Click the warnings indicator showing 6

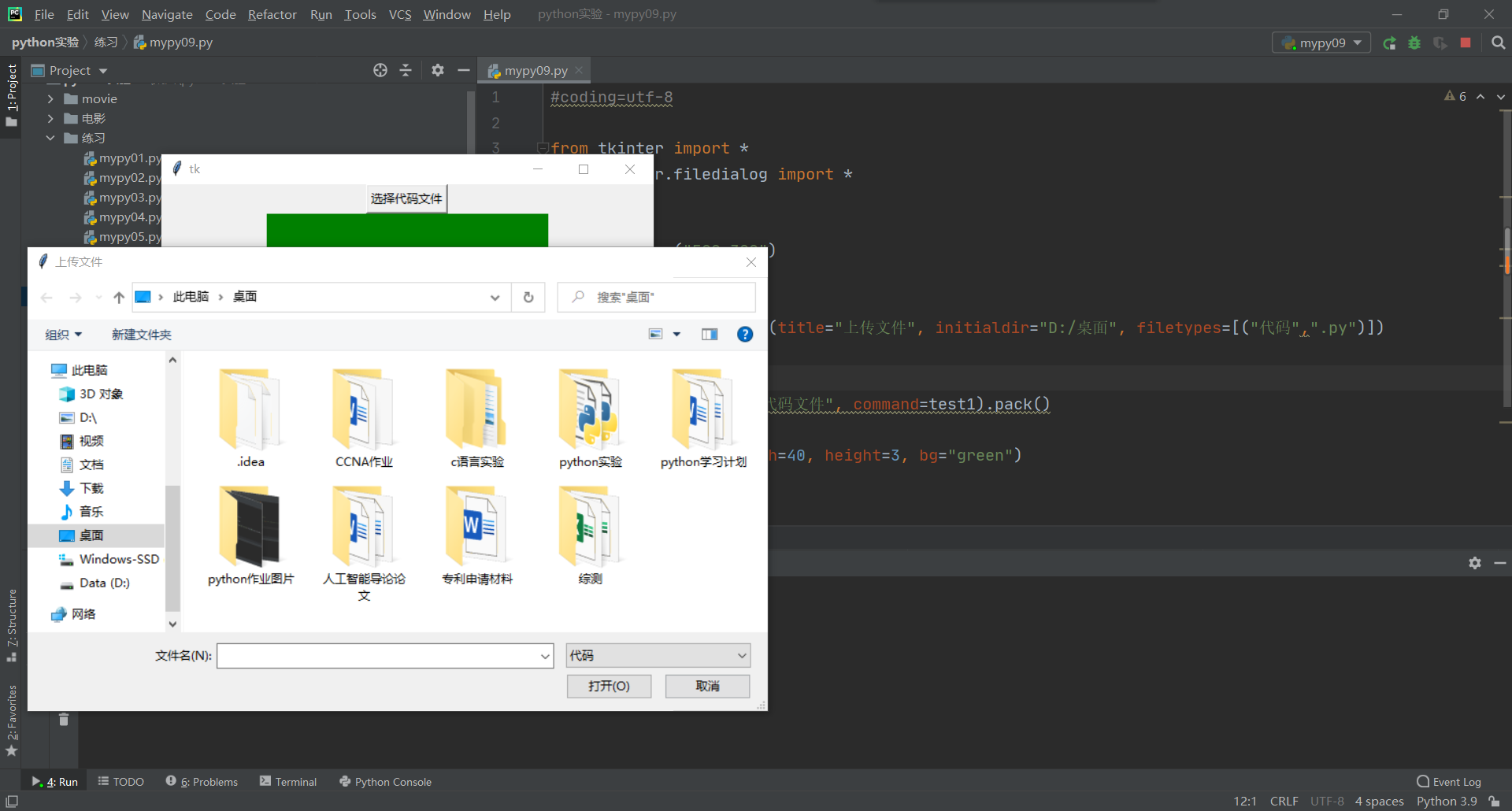point(1455,96)
